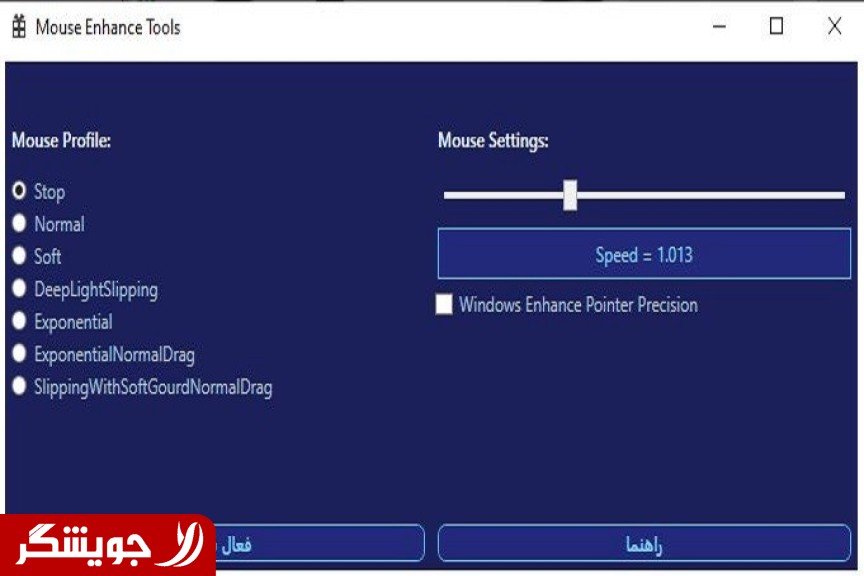Click the slider track right of the handle
This screenshot has height=576, width=864.
711,195
